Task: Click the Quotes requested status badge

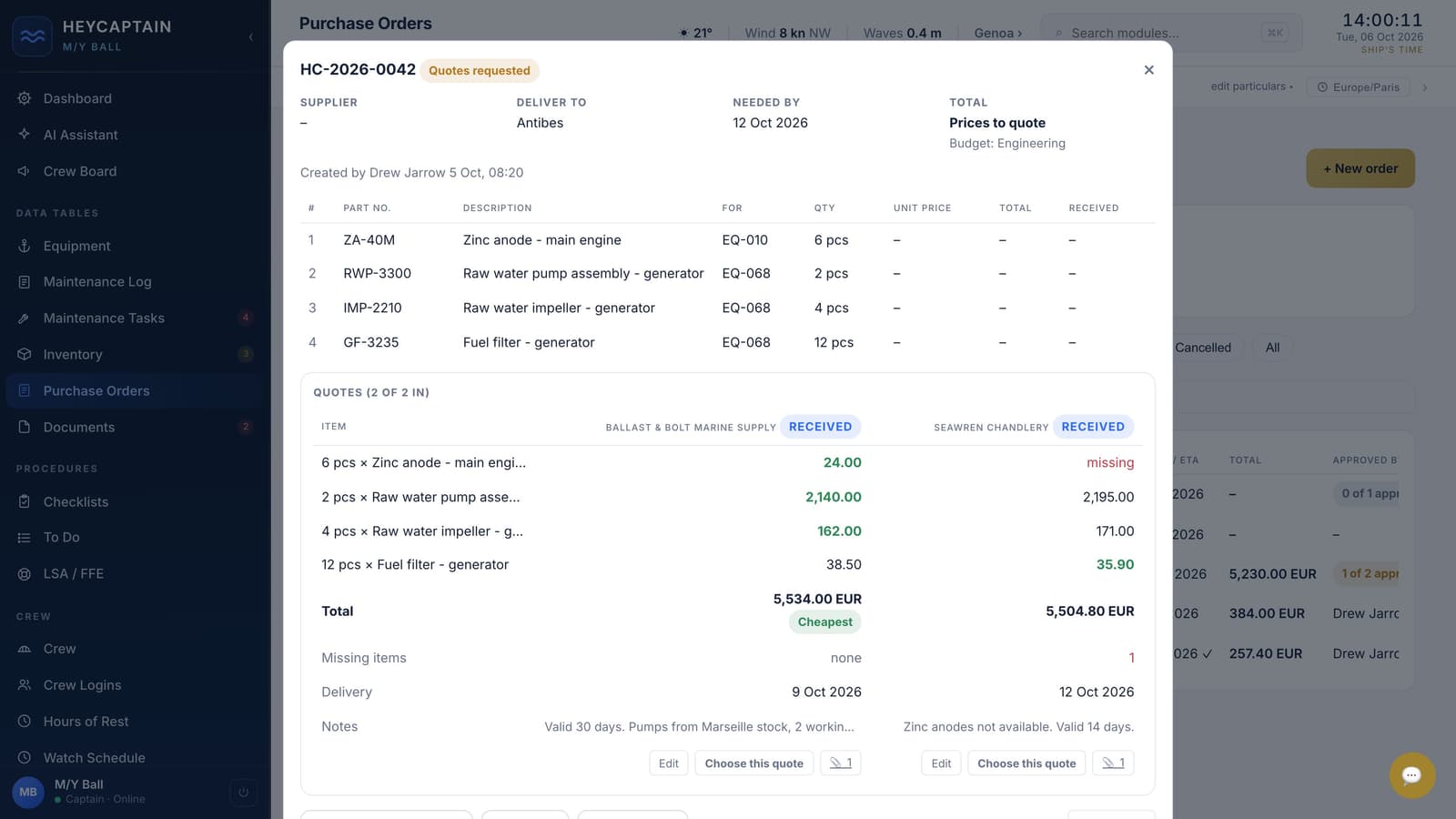Action: click(x=480, y=70)
